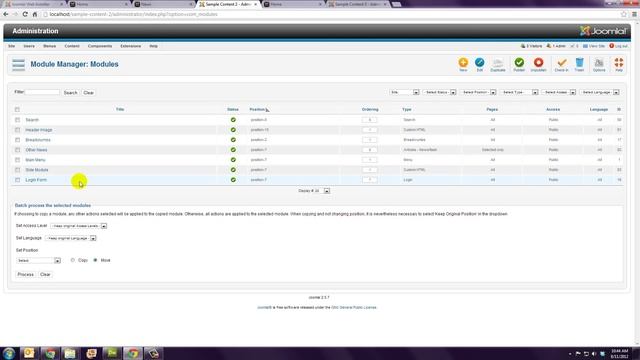Screen dimensions: 640x360
Task: Open the Help toolbar icon
Action: click(619, 64)
